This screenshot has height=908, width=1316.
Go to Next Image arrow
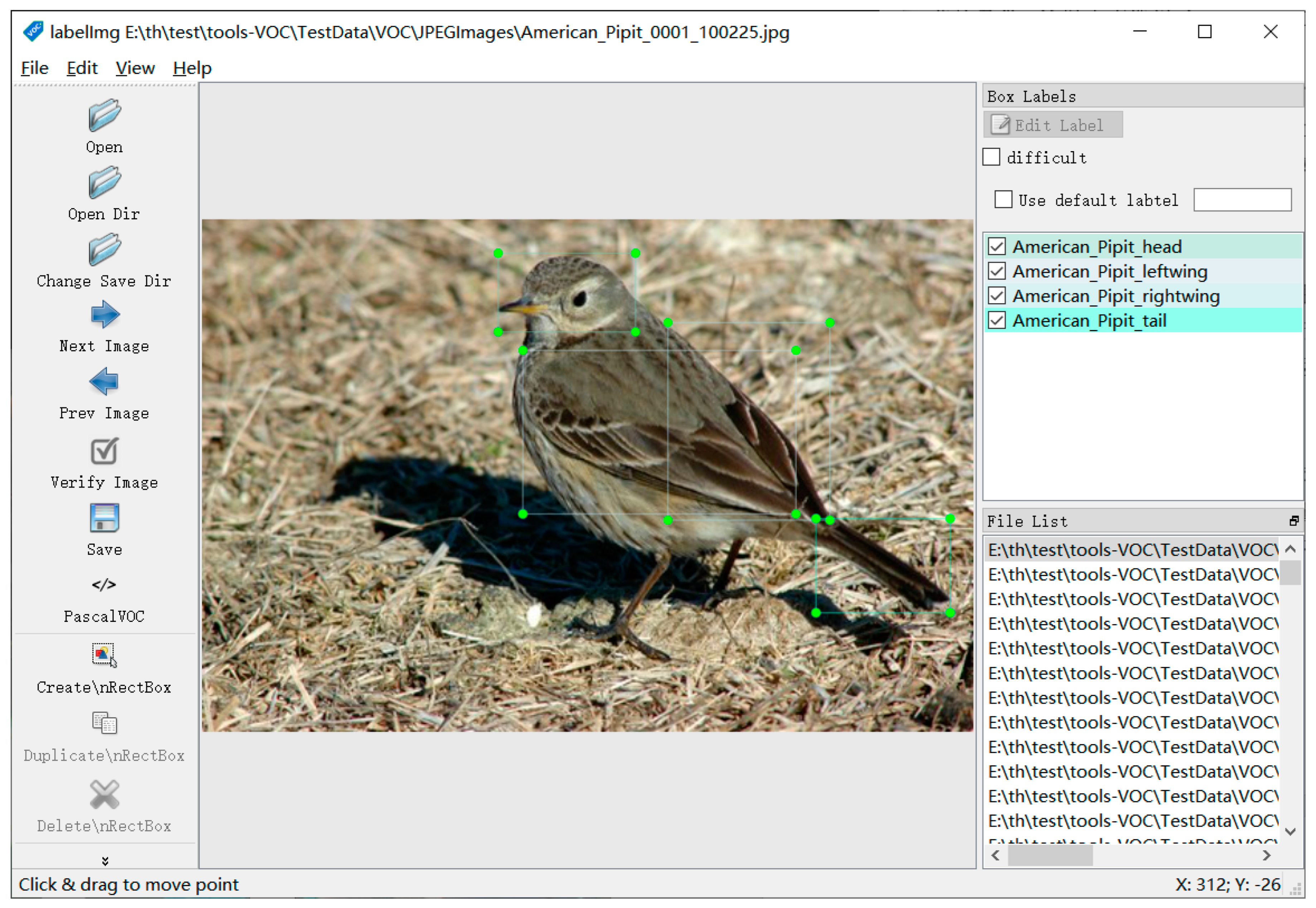(104, 315)
